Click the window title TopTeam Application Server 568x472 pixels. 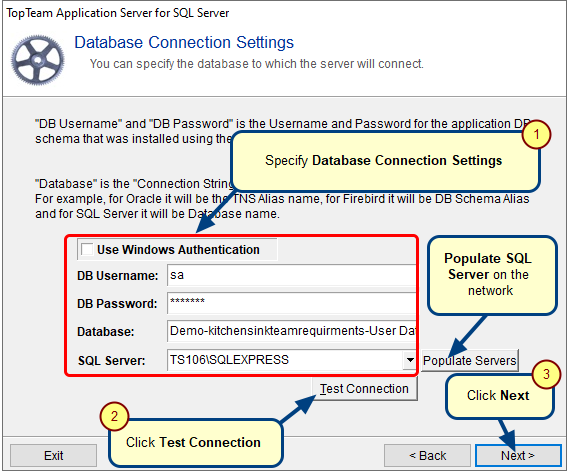pos(118,13)
